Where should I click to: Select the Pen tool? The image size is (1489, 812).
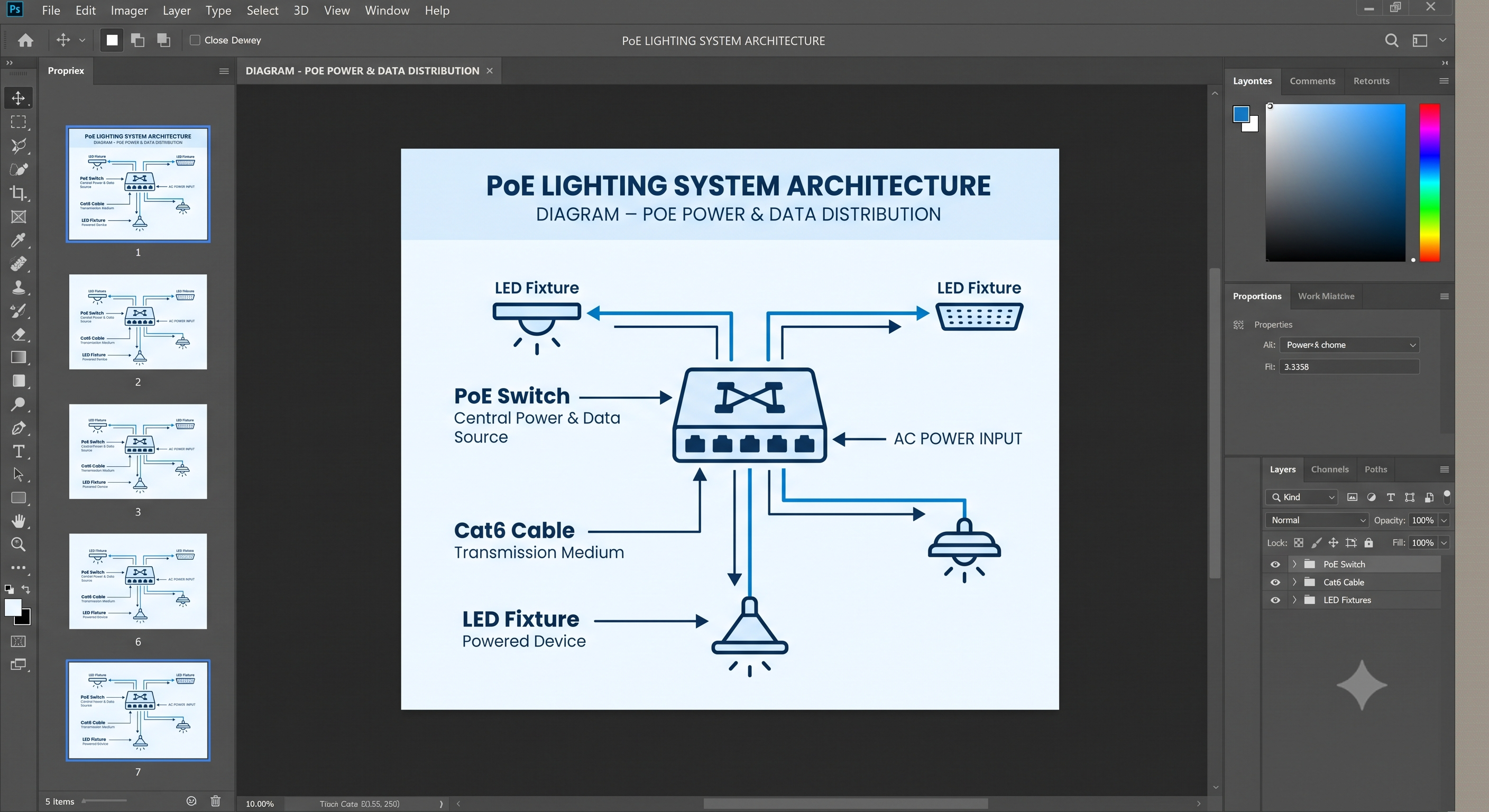click(x=19, y=428)
